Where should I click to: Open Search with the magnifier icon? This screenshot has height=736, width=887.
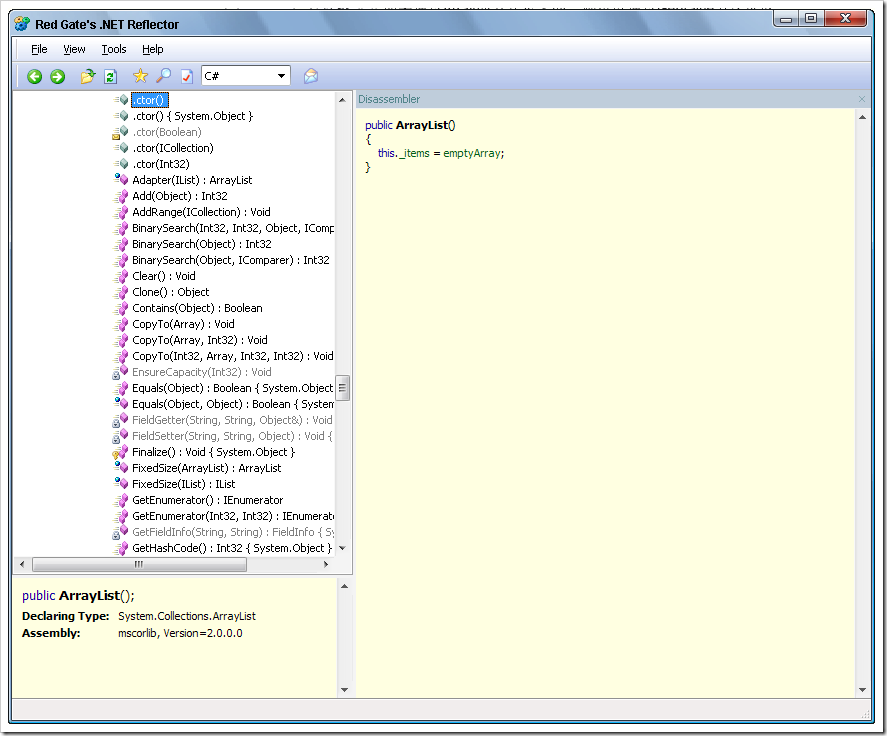163,76
